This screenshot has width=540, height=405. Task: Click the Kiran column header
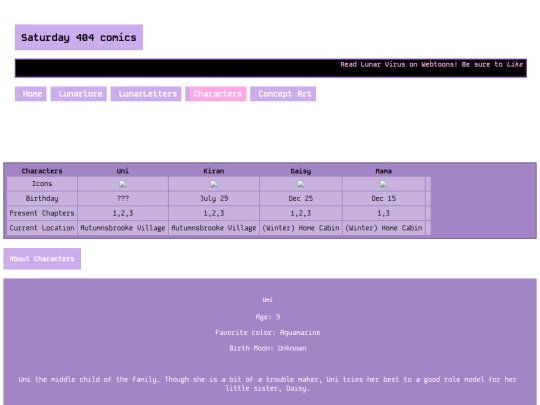click(x=214, y=171)
